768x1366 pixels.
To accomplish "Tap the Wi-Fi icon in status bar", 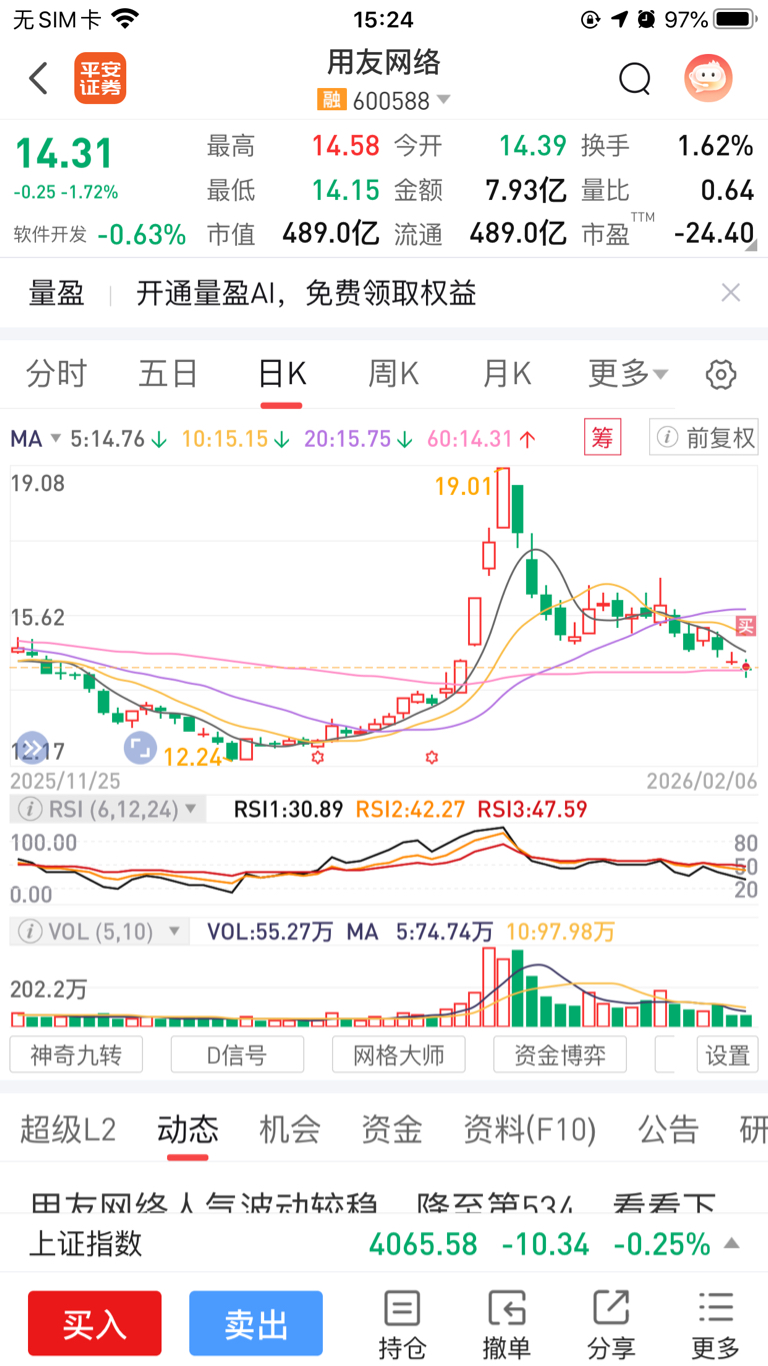I will (x=125, y=18).
